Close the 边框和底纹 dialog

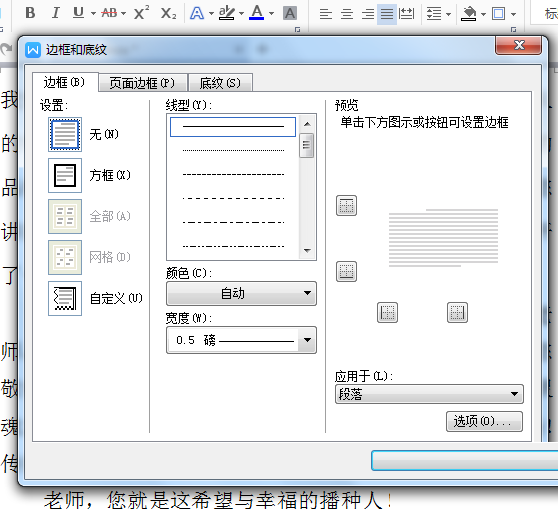click(518, 45)
